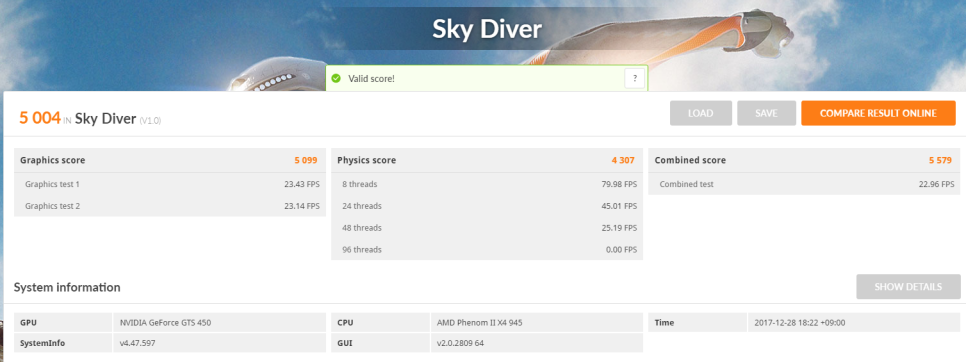Click the combined score value 5 579
Screen dimensions: 966x362
[941, 160]
